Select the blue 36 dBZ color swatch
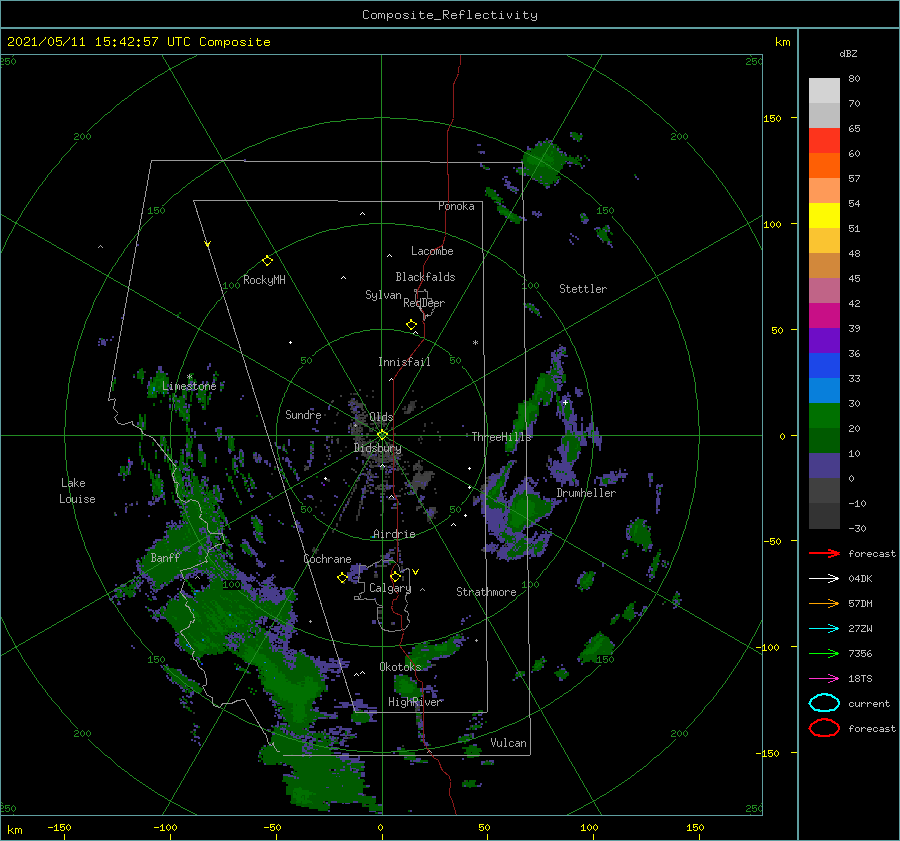Screen dimensions: 900x841 [x=824, y=365]
